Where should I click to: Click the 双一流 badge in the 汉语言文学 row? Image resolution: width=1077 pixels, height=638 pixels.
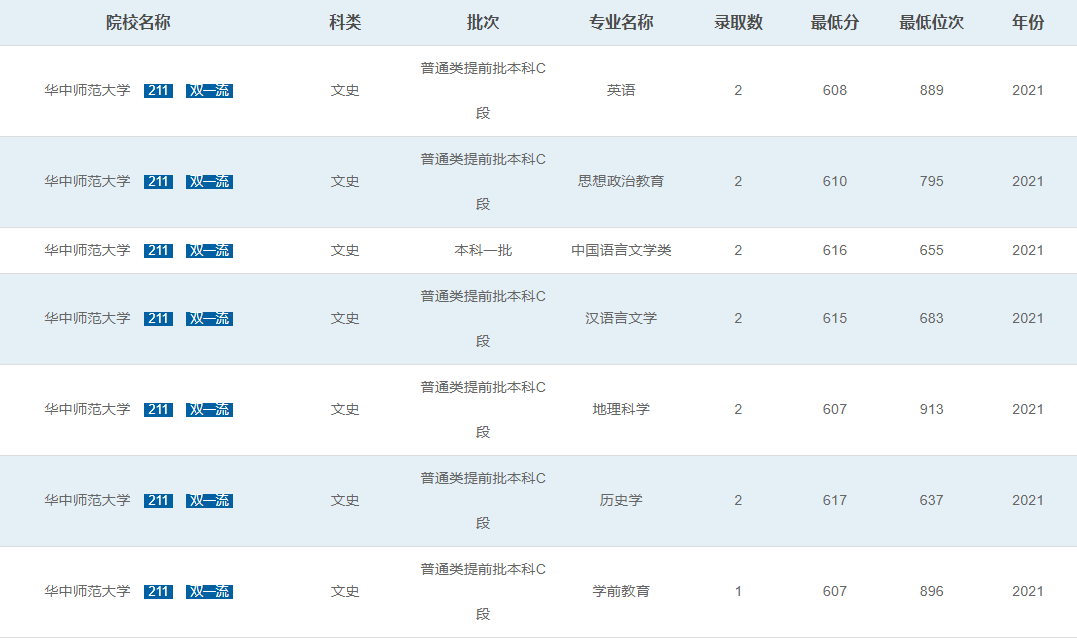(209, 319)
